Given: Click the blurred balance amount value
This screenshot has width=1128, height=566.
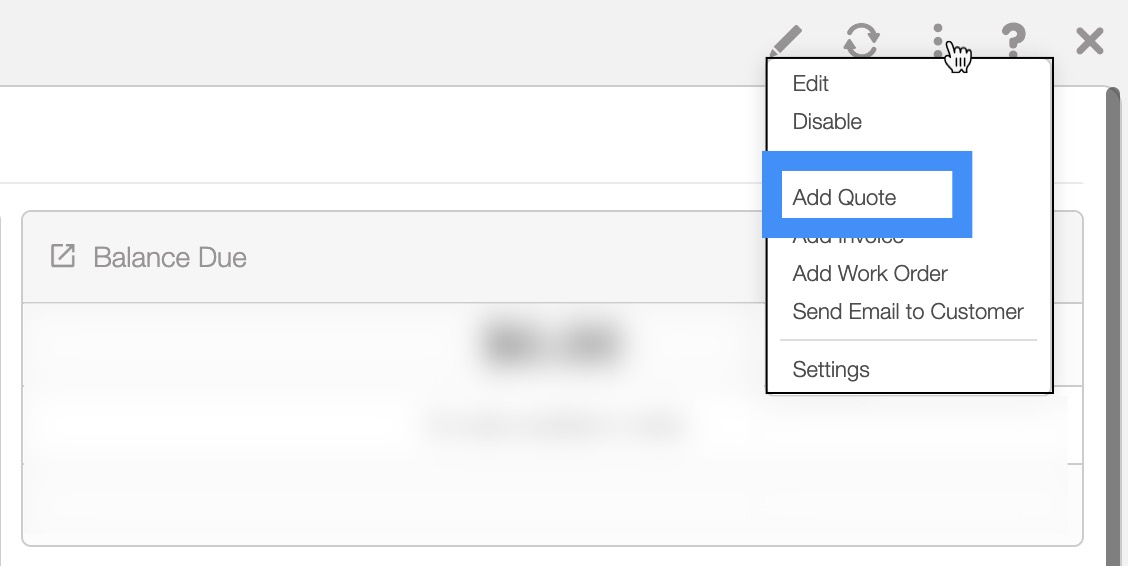Looking at the screenshot, I should 551,344.
